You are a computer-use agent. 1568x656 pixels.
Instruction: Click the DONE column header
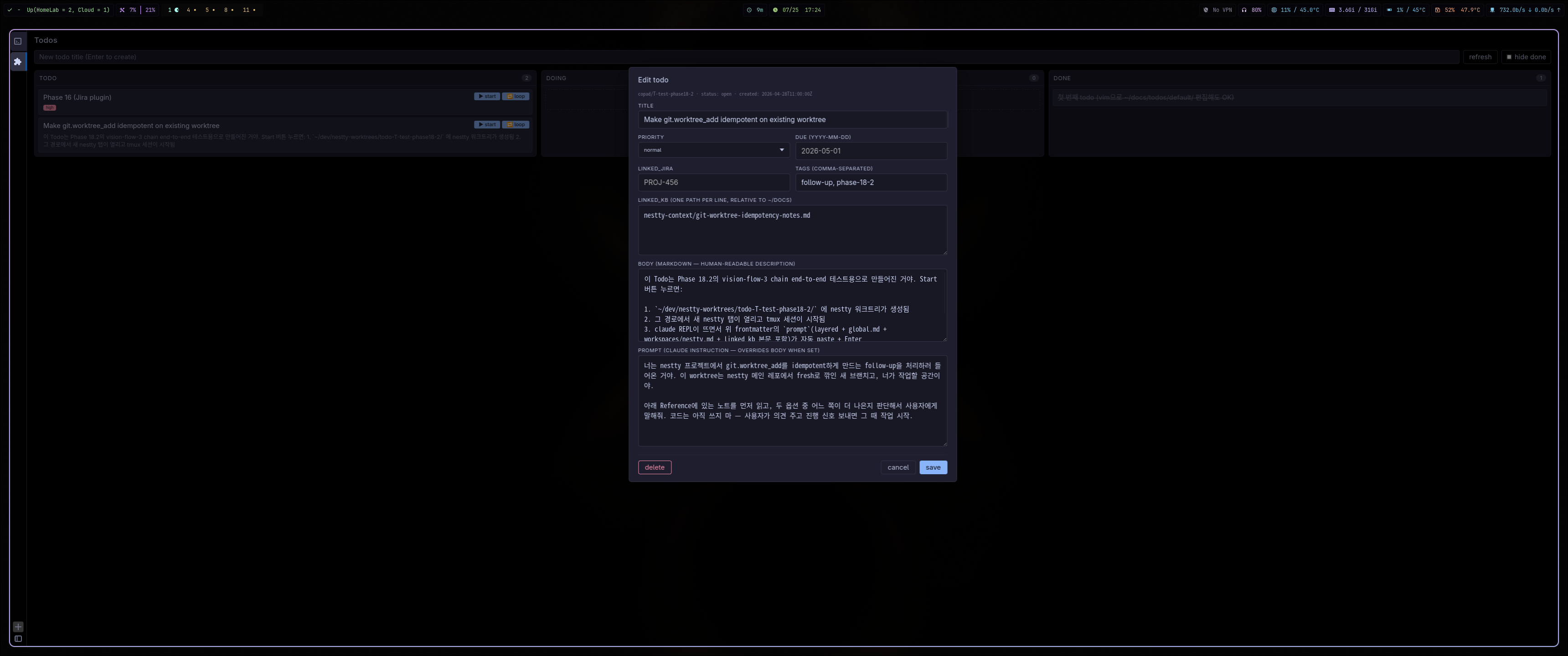click(1062, 78)
